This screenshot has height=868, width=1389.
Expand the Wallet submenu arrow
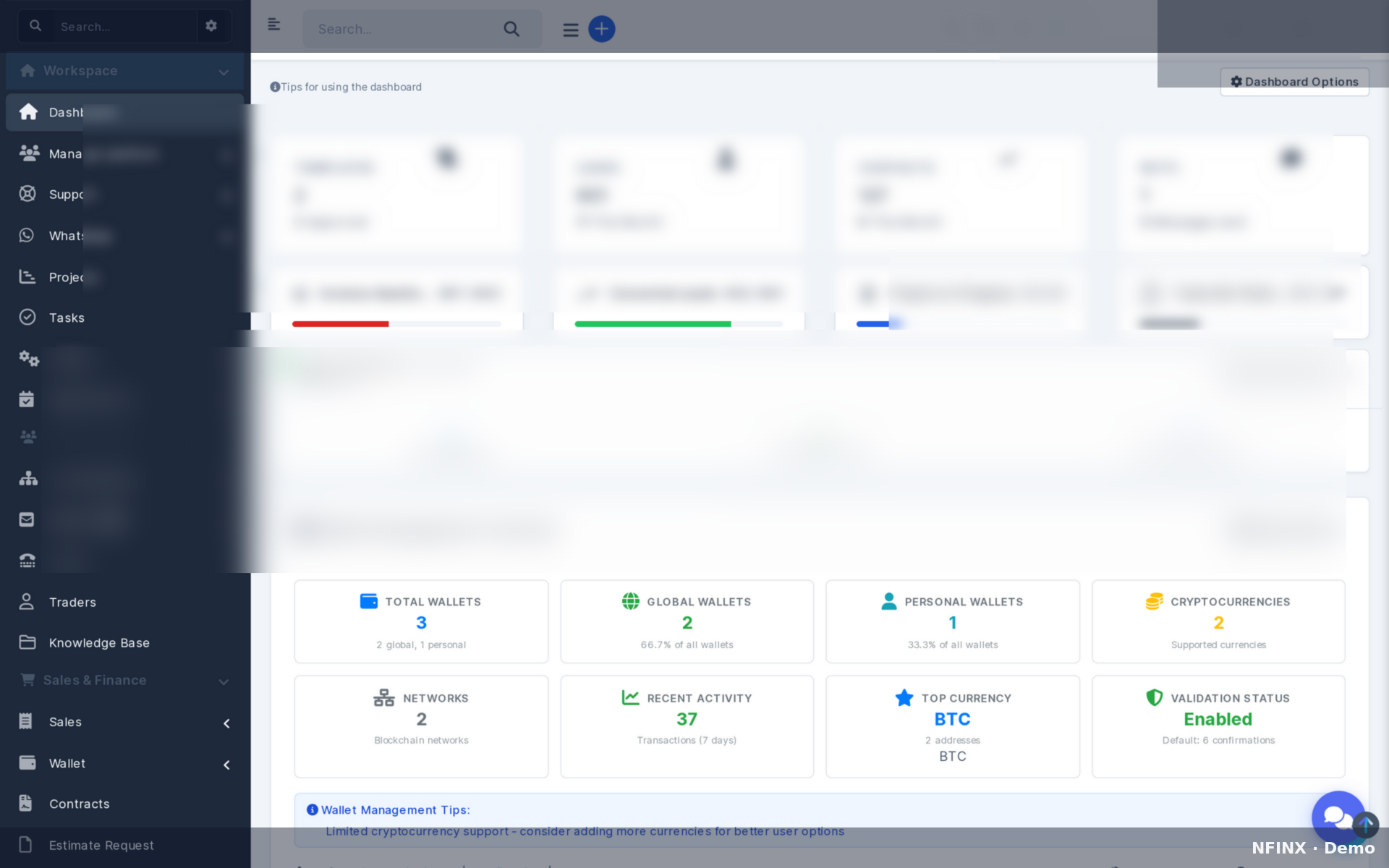(x=226, y=765)
